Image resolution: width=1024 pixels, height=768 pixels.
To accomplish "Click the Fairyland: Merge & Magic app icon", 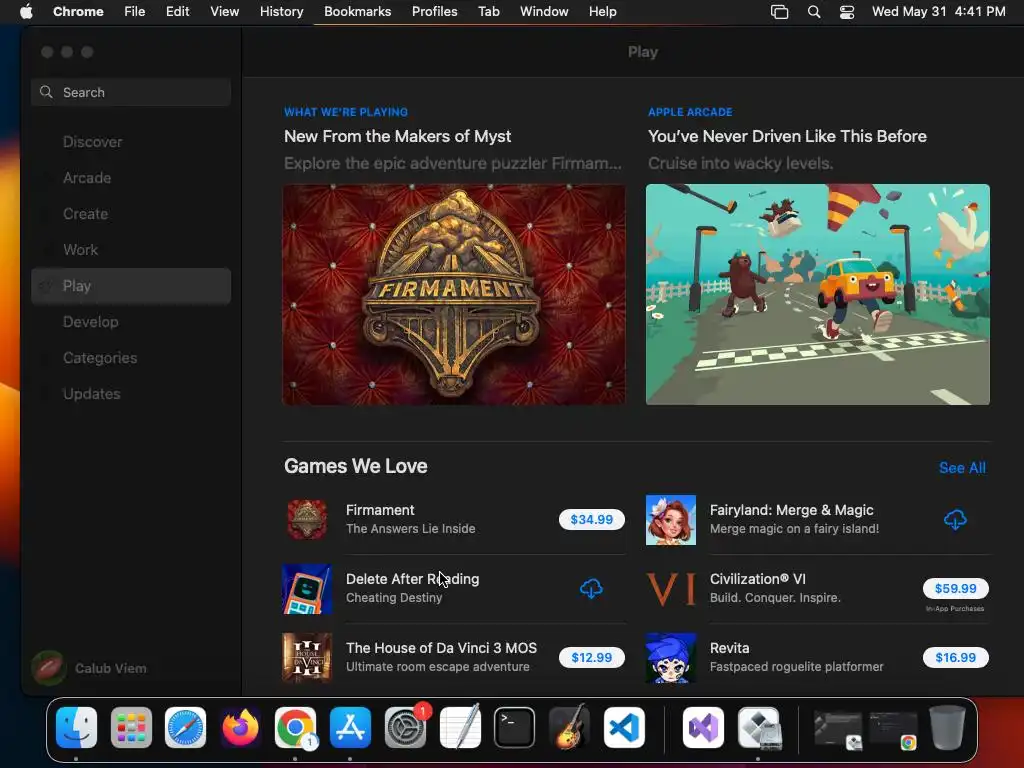I will (x=671, y=520).
